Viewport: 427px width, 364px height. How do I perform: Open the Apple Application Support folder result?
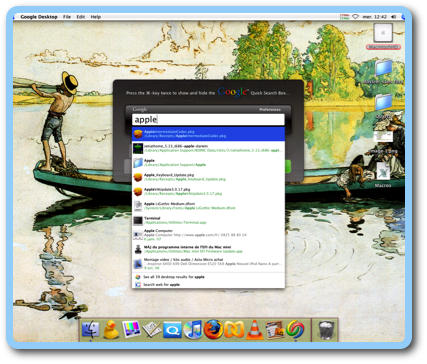(x=209, y=163)
